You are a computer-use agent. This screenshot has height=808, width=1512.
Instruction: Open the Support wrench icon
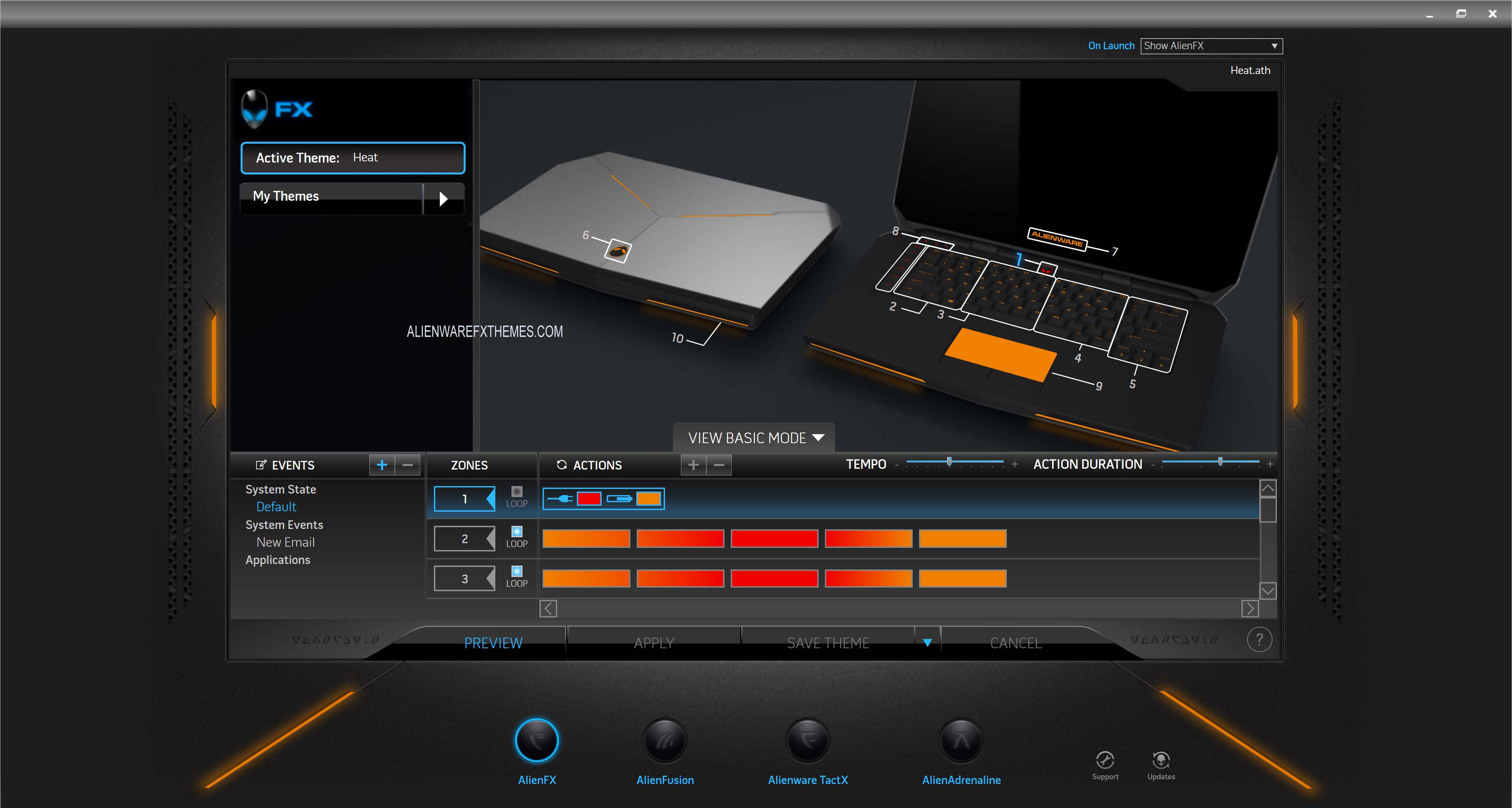(1105, 760)
